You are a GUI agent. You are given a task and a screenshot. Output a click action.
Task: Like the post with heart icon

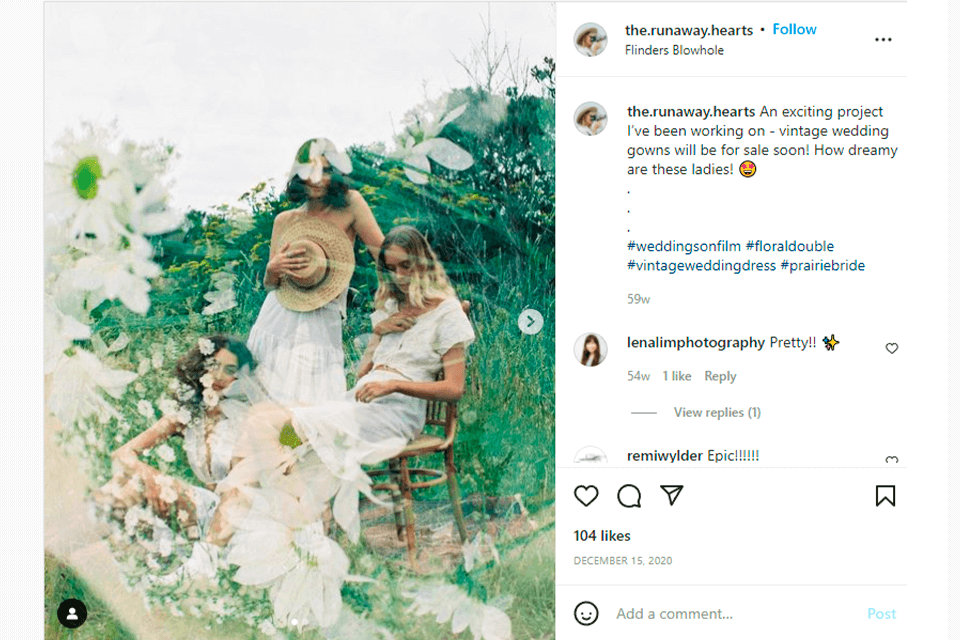586,496
